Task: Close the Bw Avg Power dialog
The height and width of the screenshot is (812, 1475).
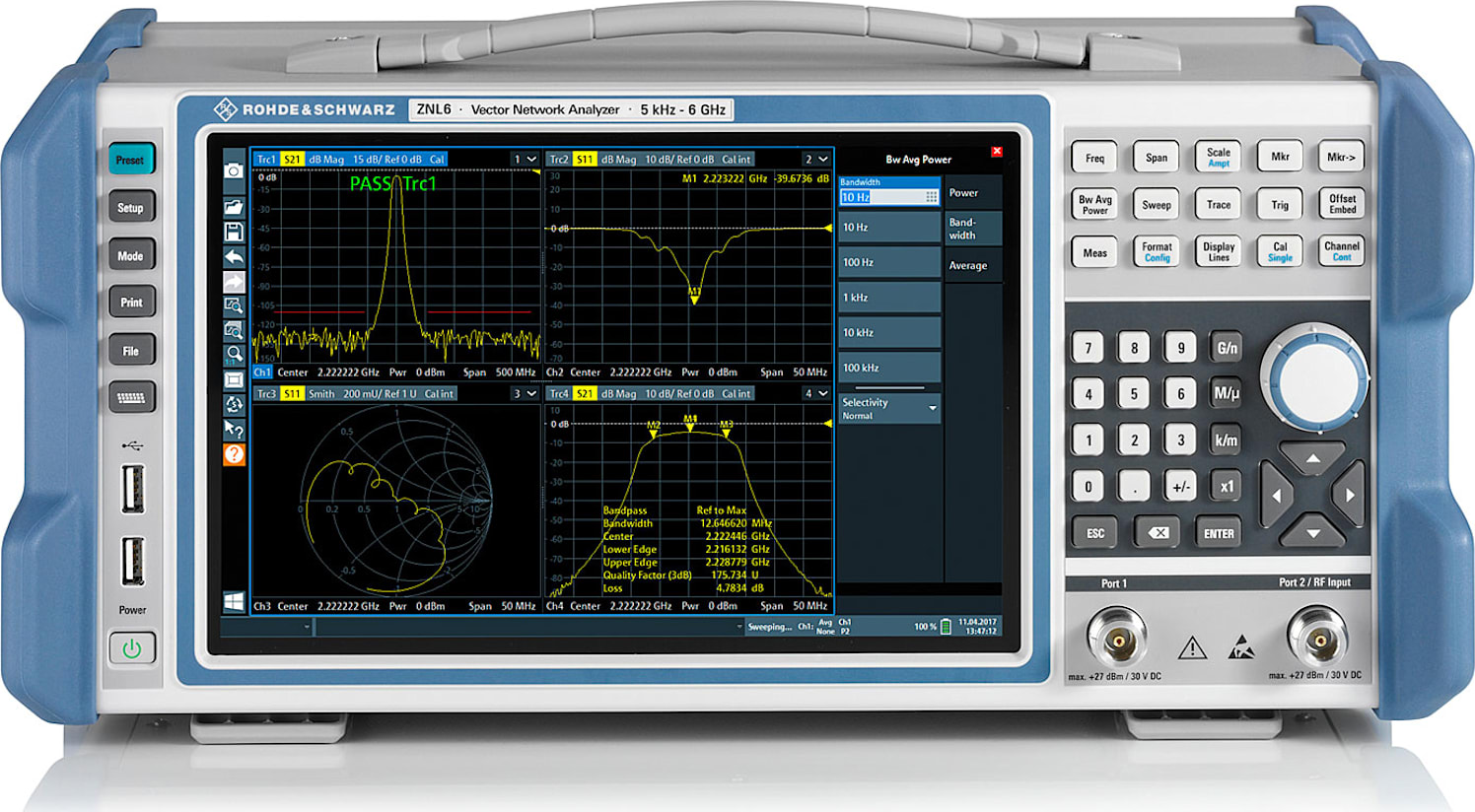Action: [997, 153]
